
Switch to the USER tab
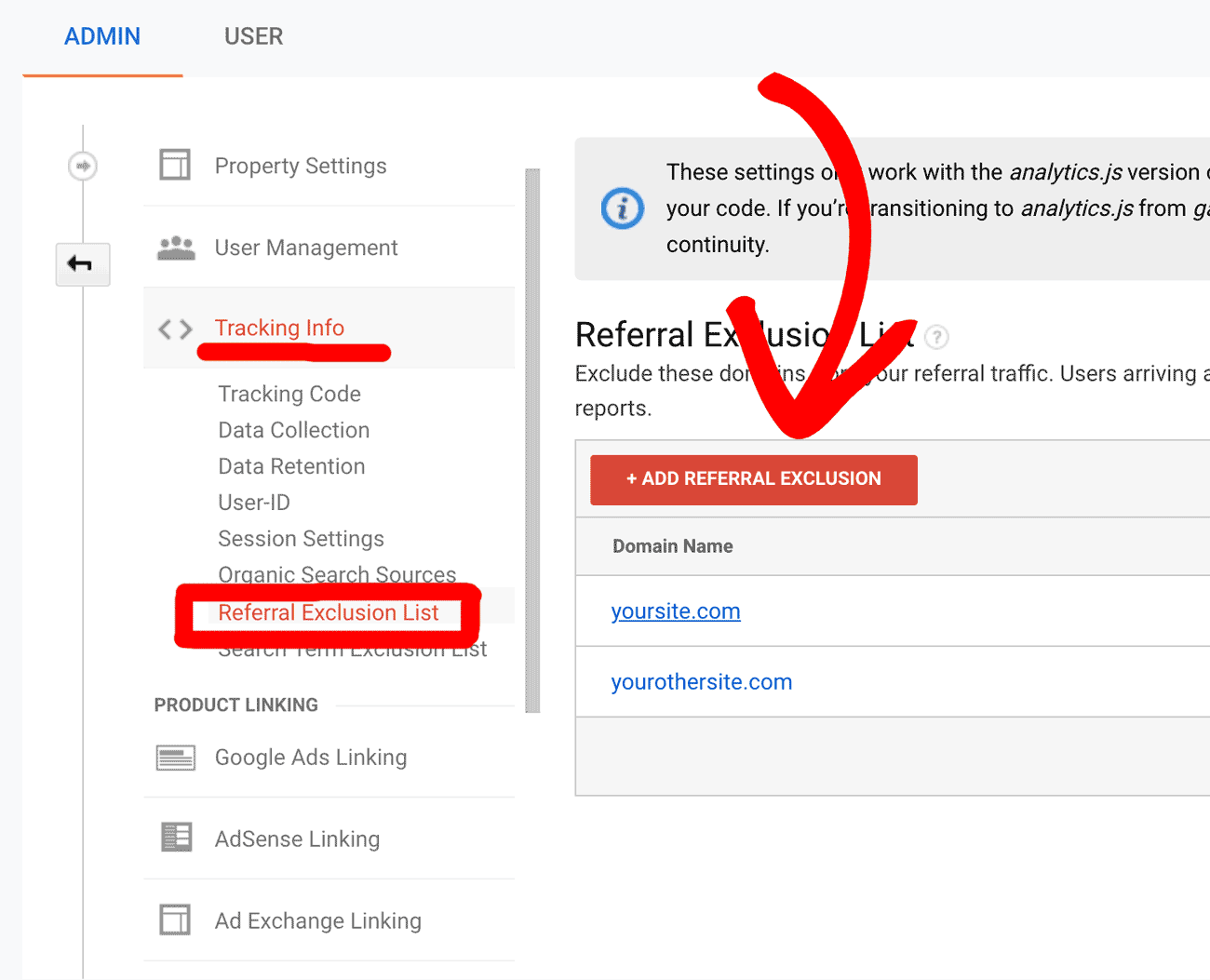pos(253,36)
